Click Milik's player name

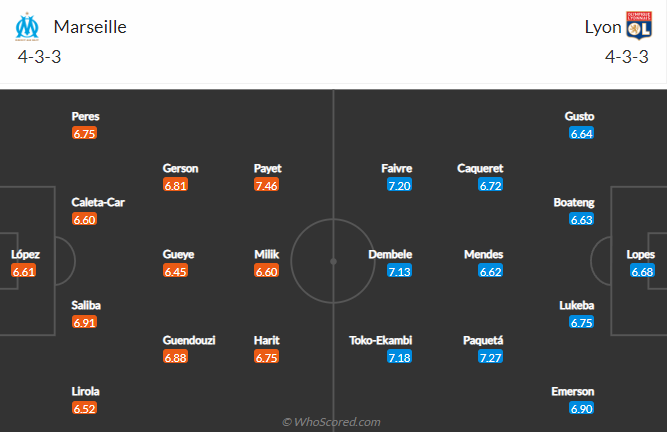pos(267,254)
